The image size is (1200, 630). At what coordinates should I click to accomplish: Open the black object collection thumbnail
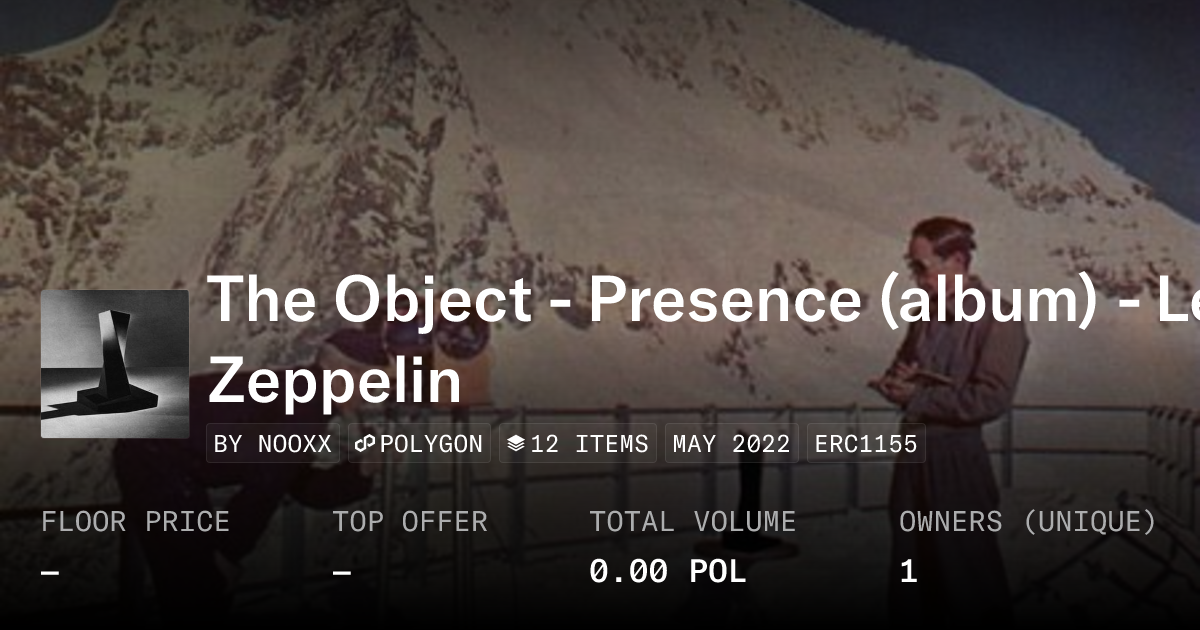[115, 364]
